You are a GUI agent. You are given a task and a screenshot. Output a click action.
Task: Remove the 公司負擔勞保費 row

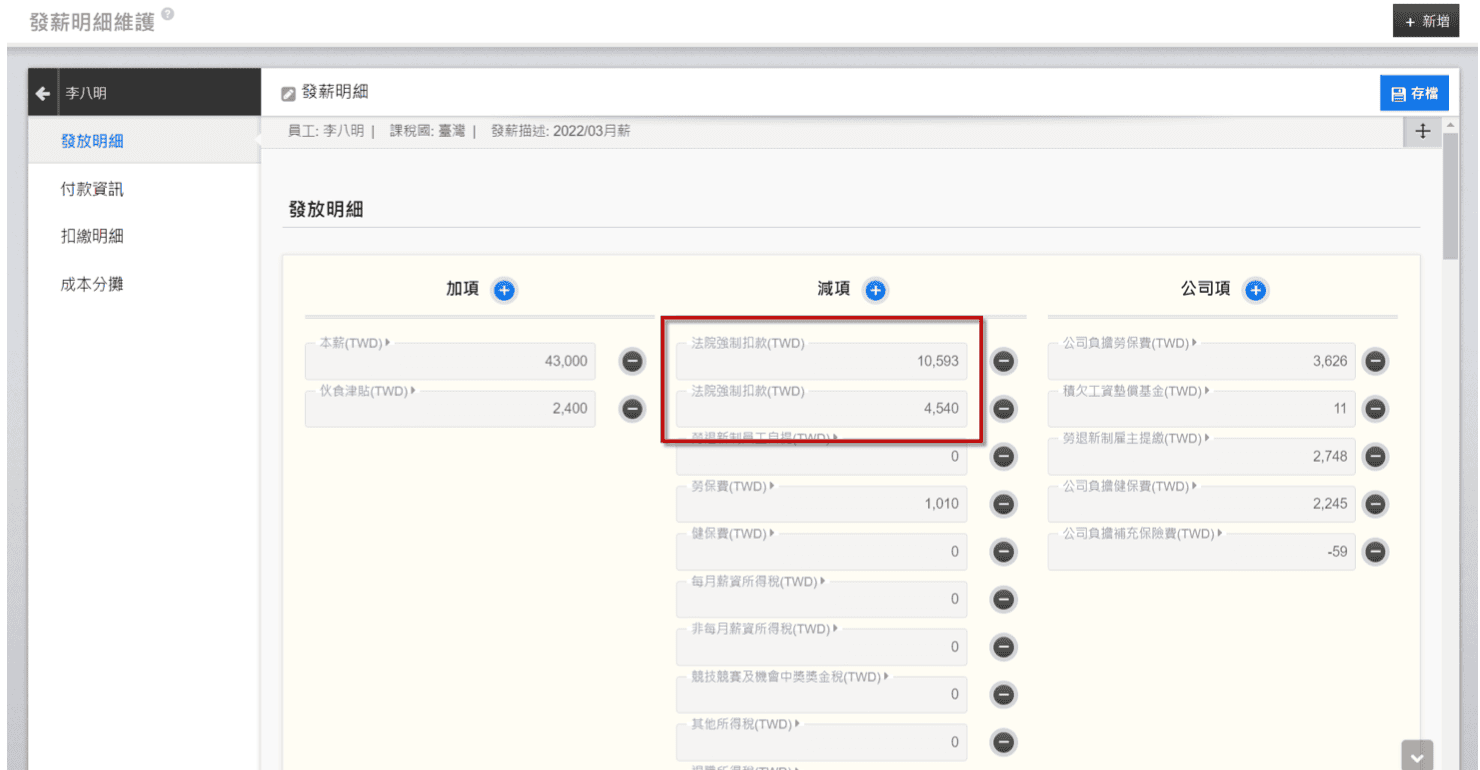coord(1375,361)
